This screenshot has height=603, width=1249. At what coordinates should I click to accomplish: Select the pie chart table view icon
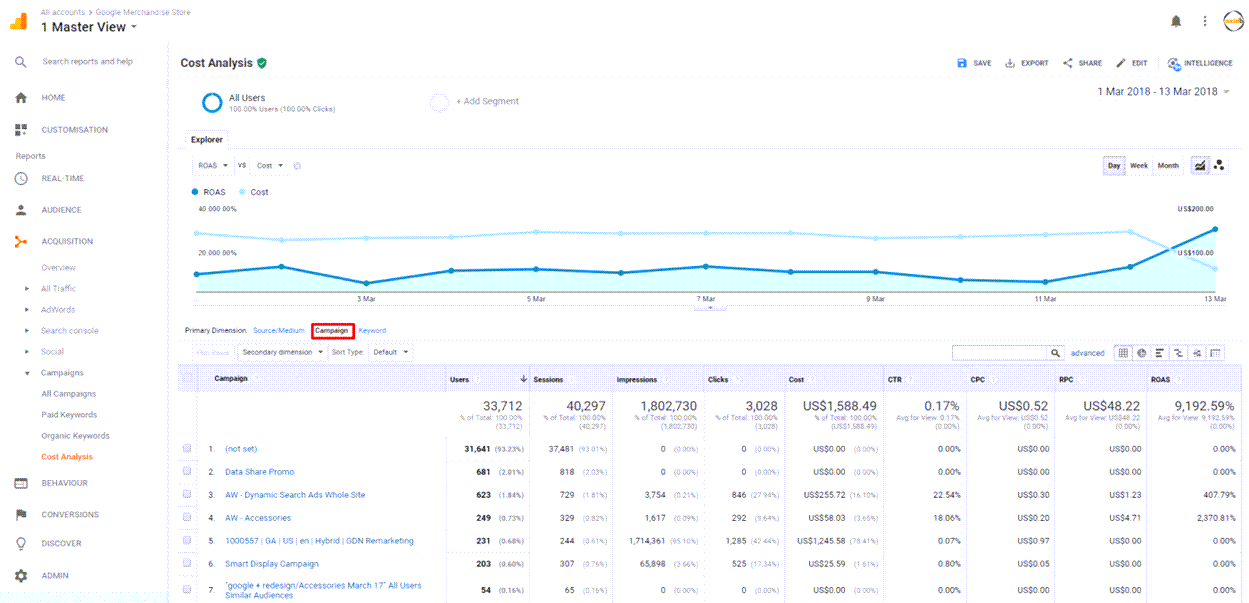click(x=1142, y=353)
